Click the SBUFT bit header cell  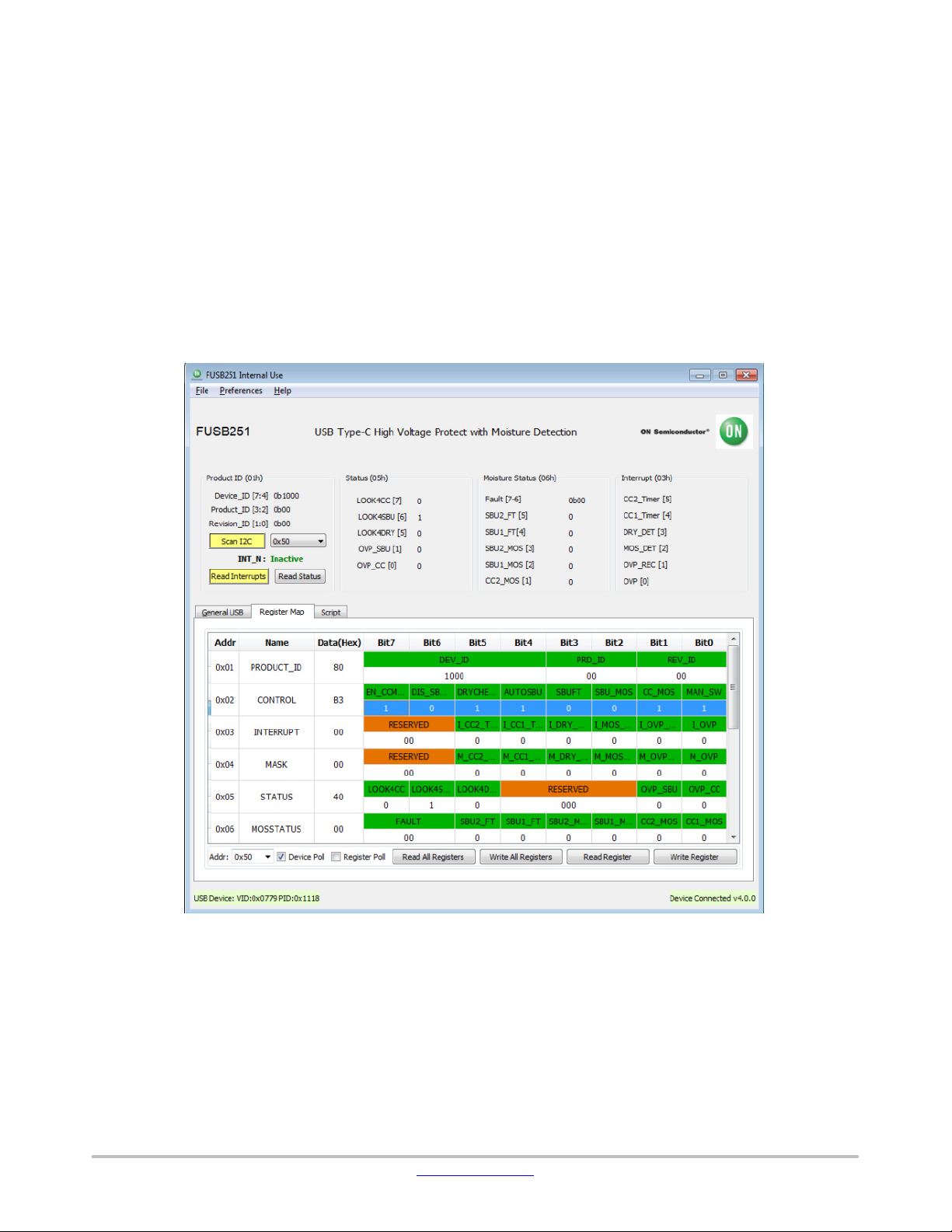pyautogui.click(x=568, y=692)
